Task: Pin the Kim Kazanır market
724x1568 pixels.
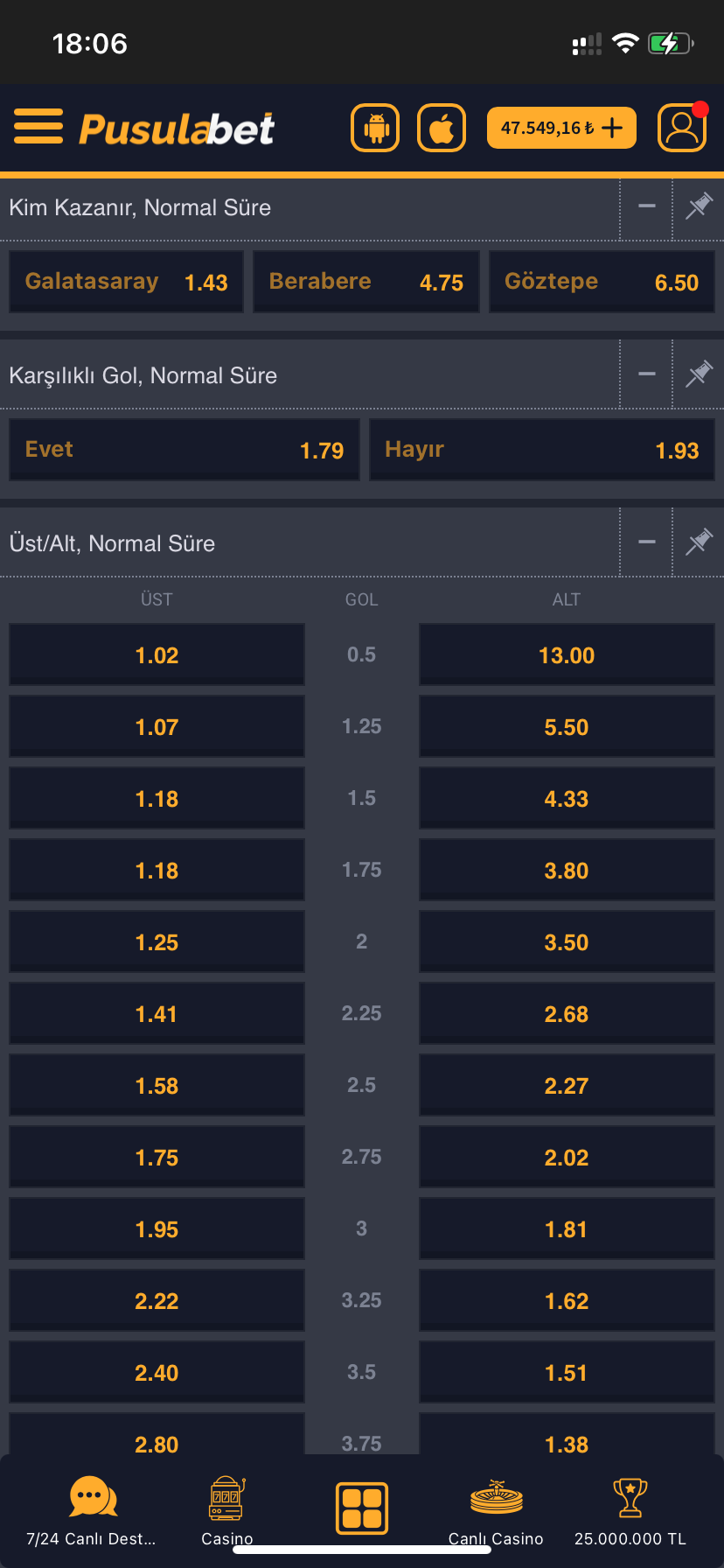Action: pos(699,207)
